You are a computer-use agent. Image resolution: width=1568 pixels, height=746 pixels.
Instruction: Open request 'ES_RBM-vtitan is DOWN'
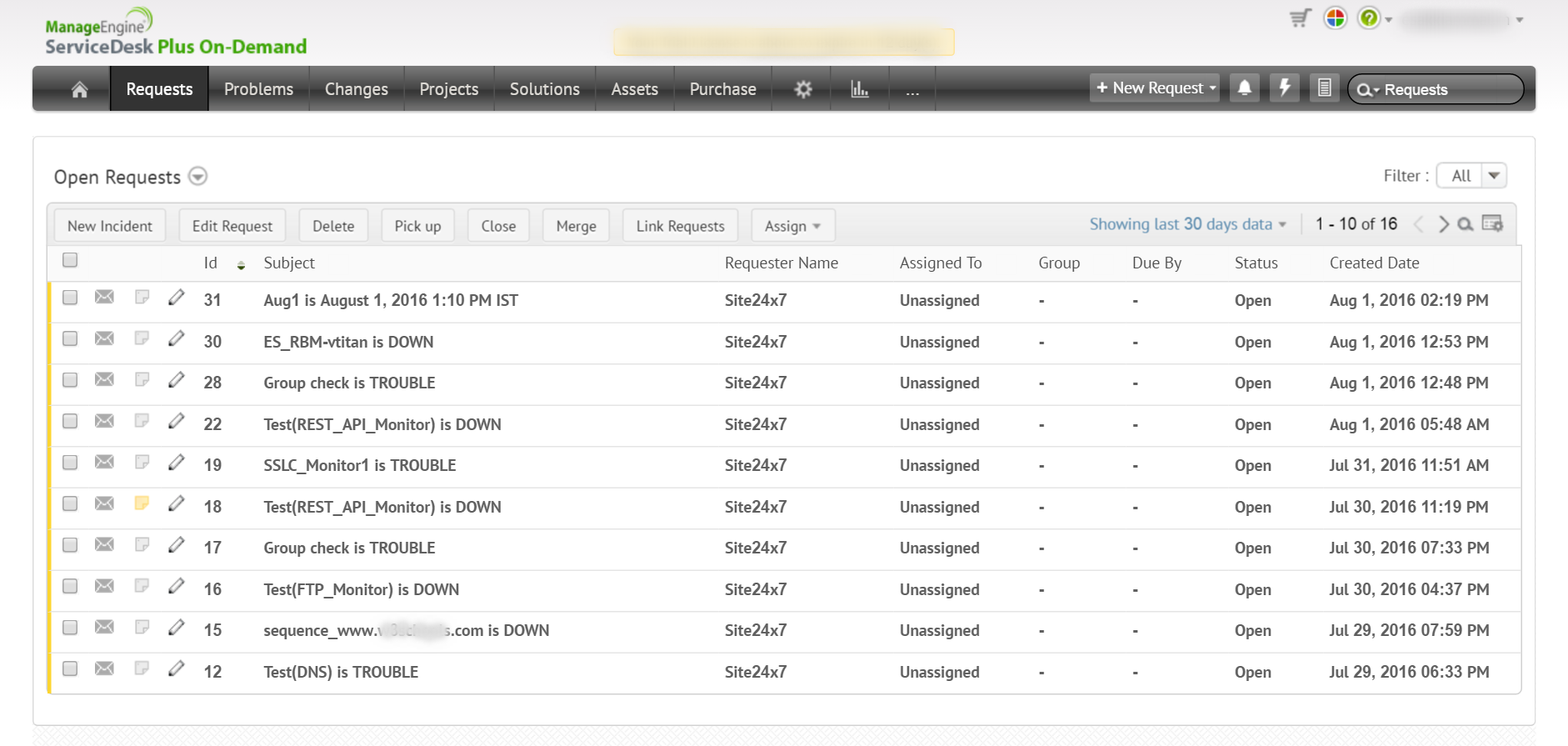[348, 342]
